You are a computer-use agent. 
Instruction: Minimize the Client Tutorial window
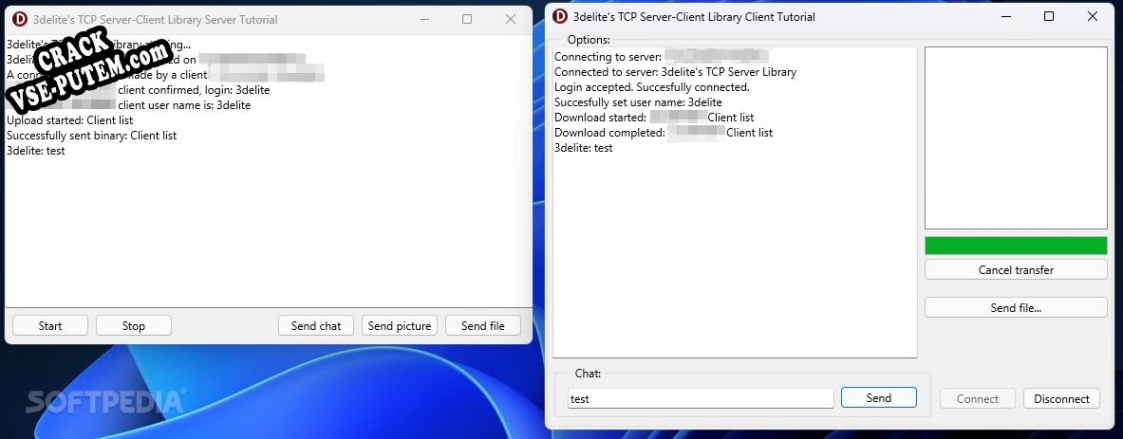(1006, 16)
